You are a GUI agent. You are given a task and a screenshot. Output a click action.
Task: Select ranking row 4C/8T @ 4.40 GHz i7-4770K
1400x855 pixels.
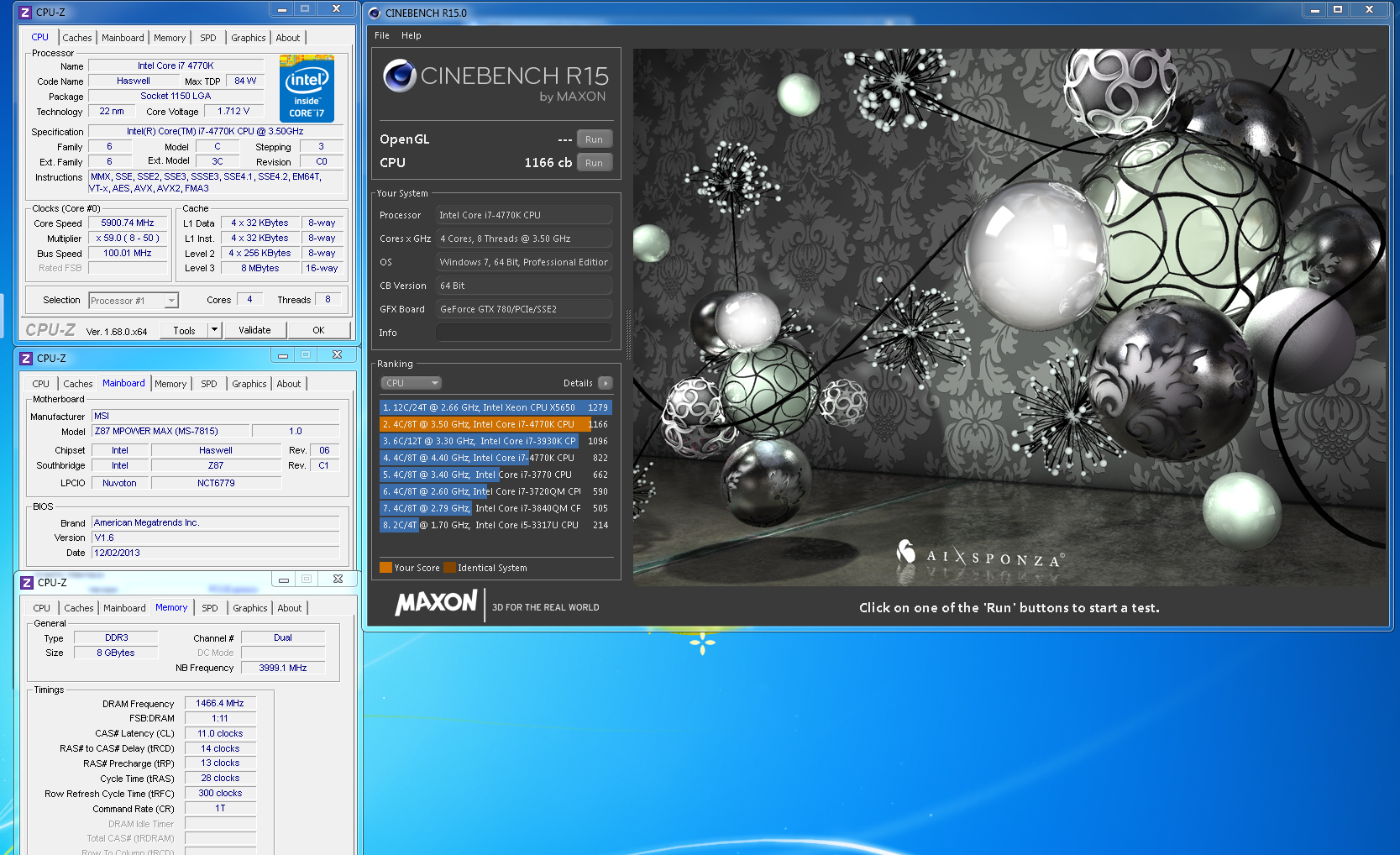pyautogui.click(x=496, y=458)
